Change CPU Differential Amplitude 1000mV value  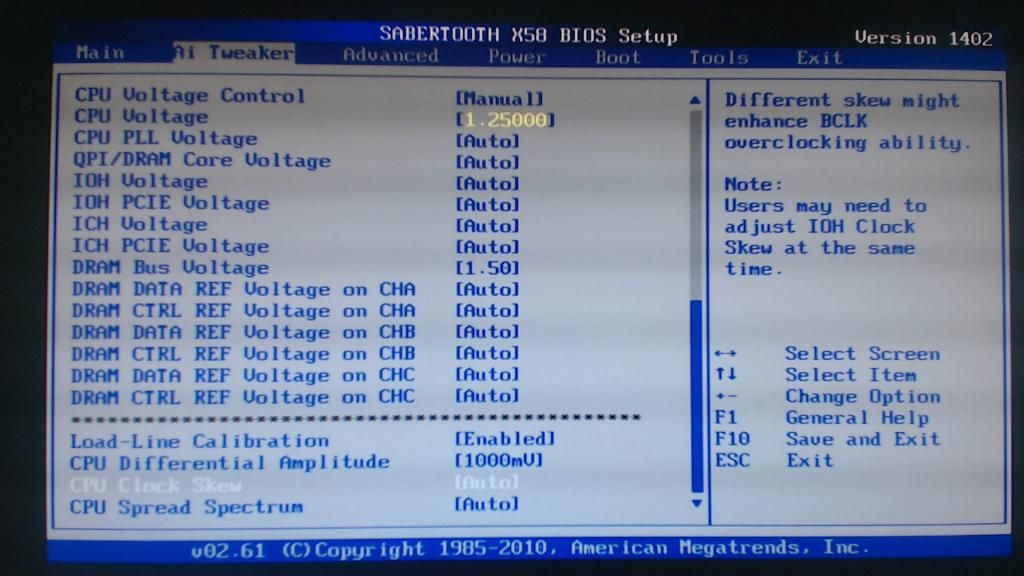(499, 460)
